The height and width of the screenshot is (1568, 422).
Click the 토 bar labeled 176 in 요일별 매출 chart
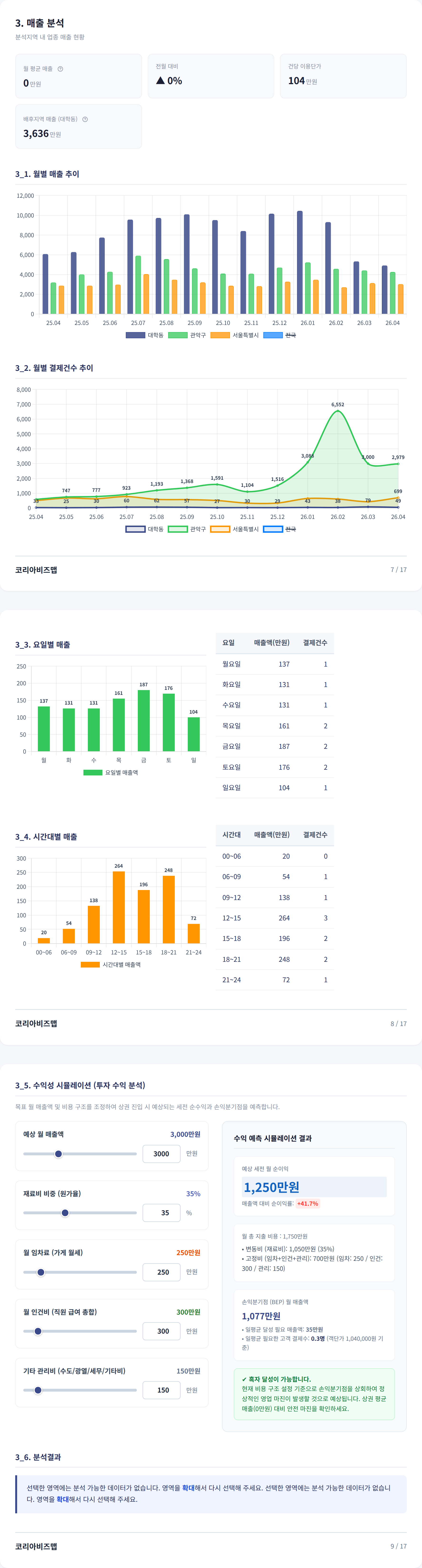coord(168,722)
